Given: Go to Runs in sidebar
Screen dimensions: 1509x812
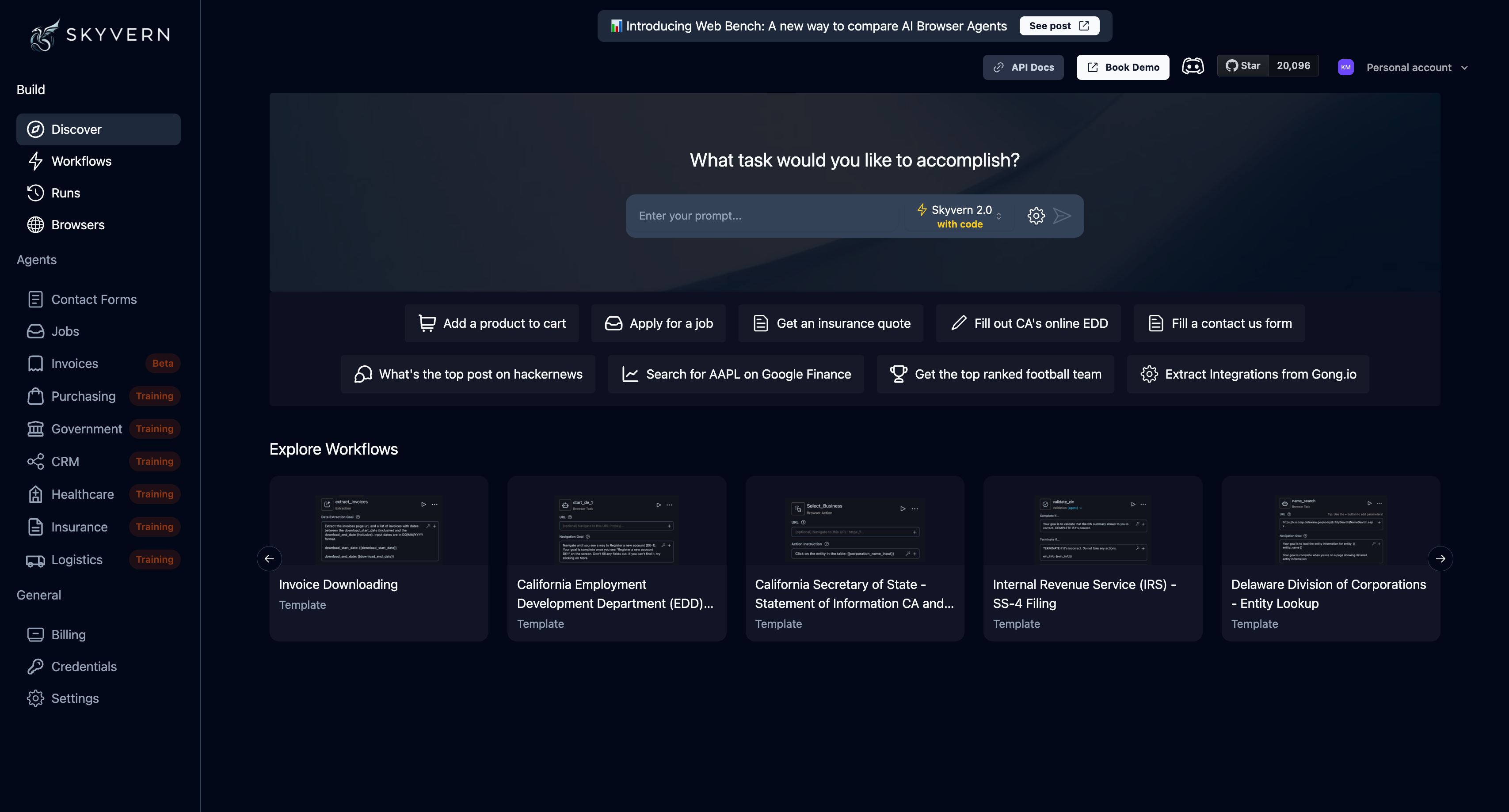Looking at the screenshot, I should click(65, 193).
